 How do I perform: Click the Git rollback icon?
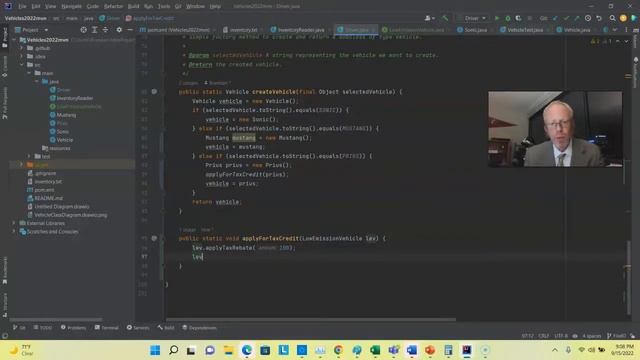(599, 18)
